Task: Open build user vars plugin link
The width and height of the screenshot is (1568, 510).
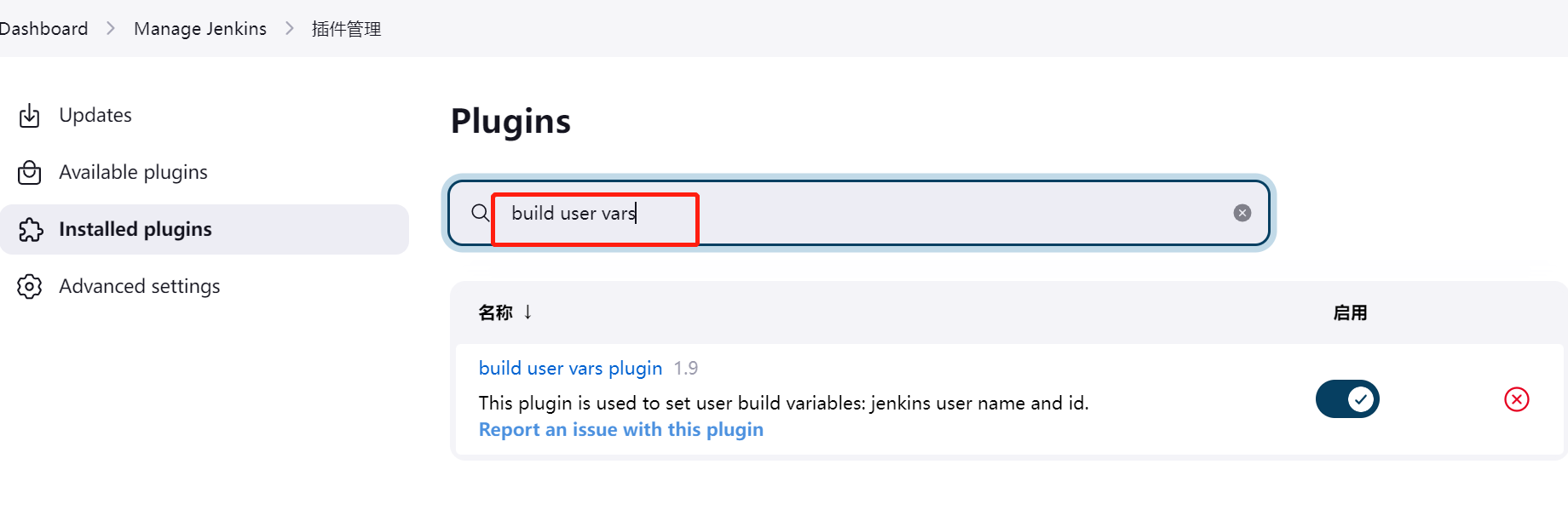Action: point(570,368)
